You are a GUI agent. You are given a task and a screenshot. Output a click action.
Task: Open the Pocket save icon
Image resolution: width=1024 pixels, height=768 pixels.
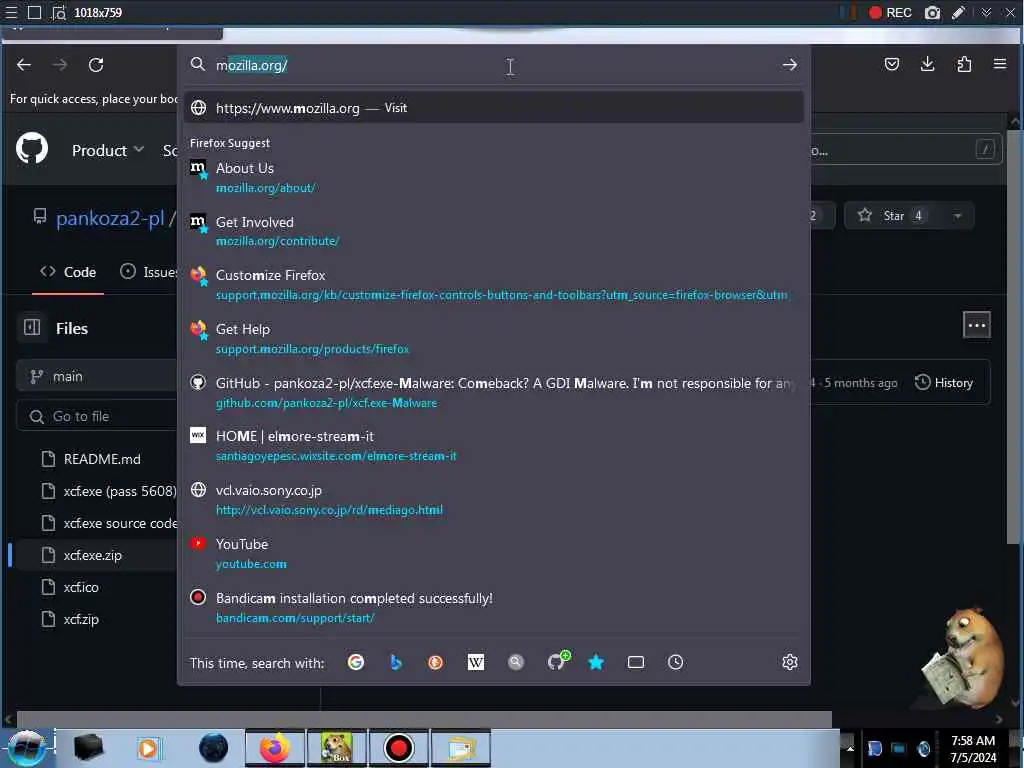[891, 64]
